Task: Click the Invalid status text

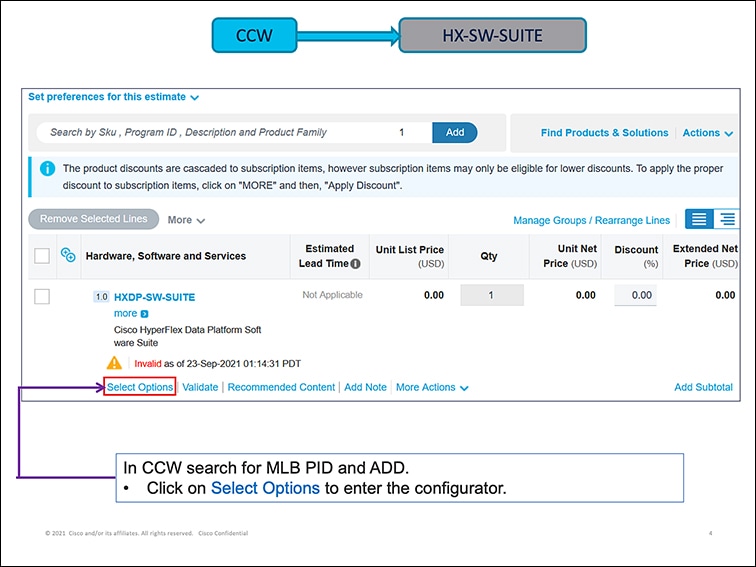Action: click(x=148, y=364)
